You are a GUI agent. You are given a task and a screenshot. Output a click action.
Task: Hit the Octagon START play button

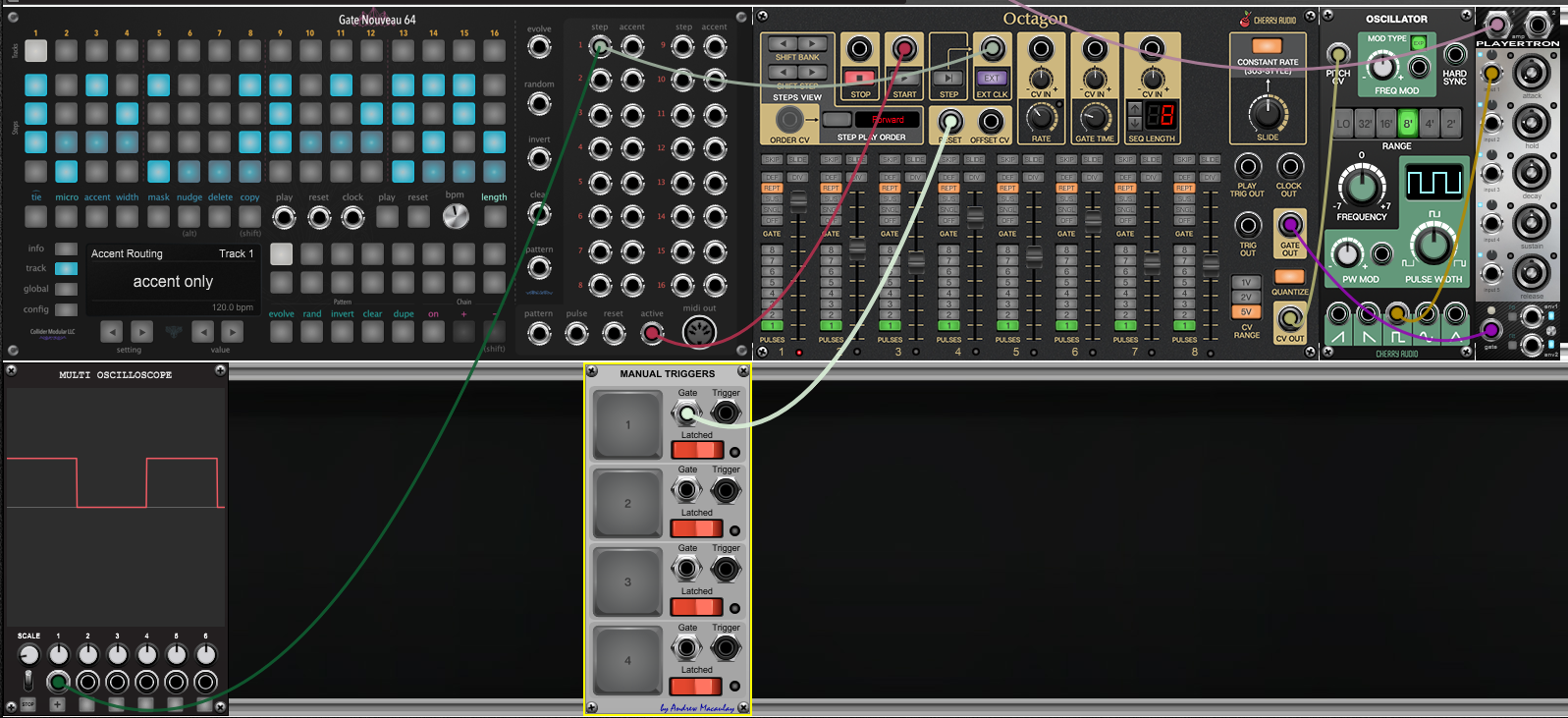tap(903, 78)
